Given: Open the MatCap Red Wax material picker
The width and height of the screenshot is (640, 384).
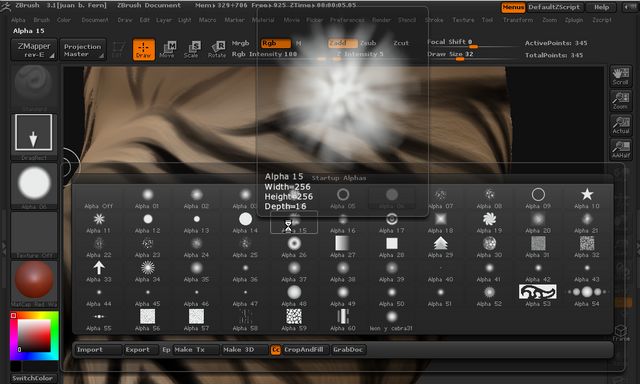Looking at the screenshot, I should [34, 283].
